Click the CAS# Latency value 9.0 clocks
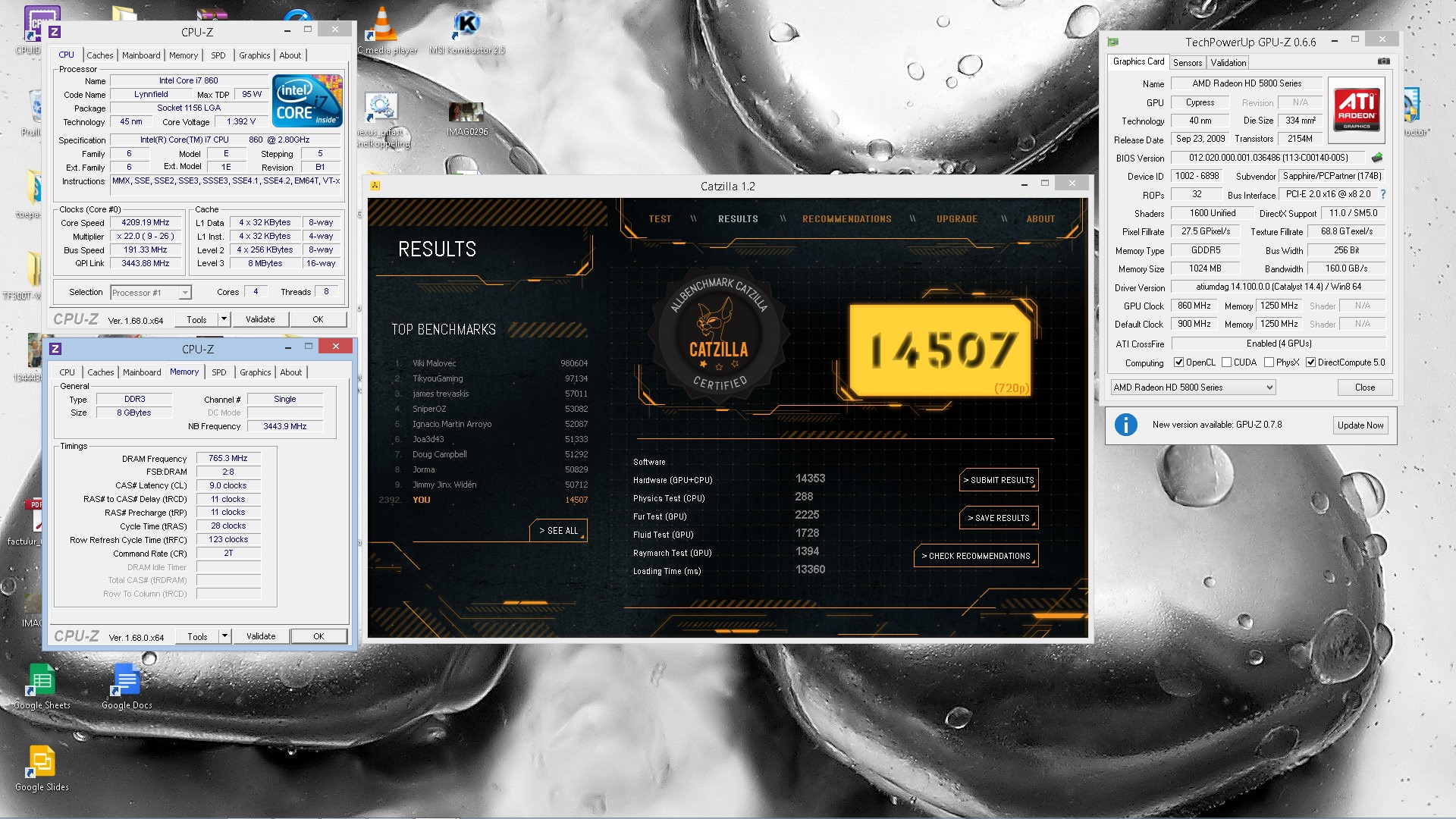Viewport: 1456px width, 819px height. tap(228, 485)
